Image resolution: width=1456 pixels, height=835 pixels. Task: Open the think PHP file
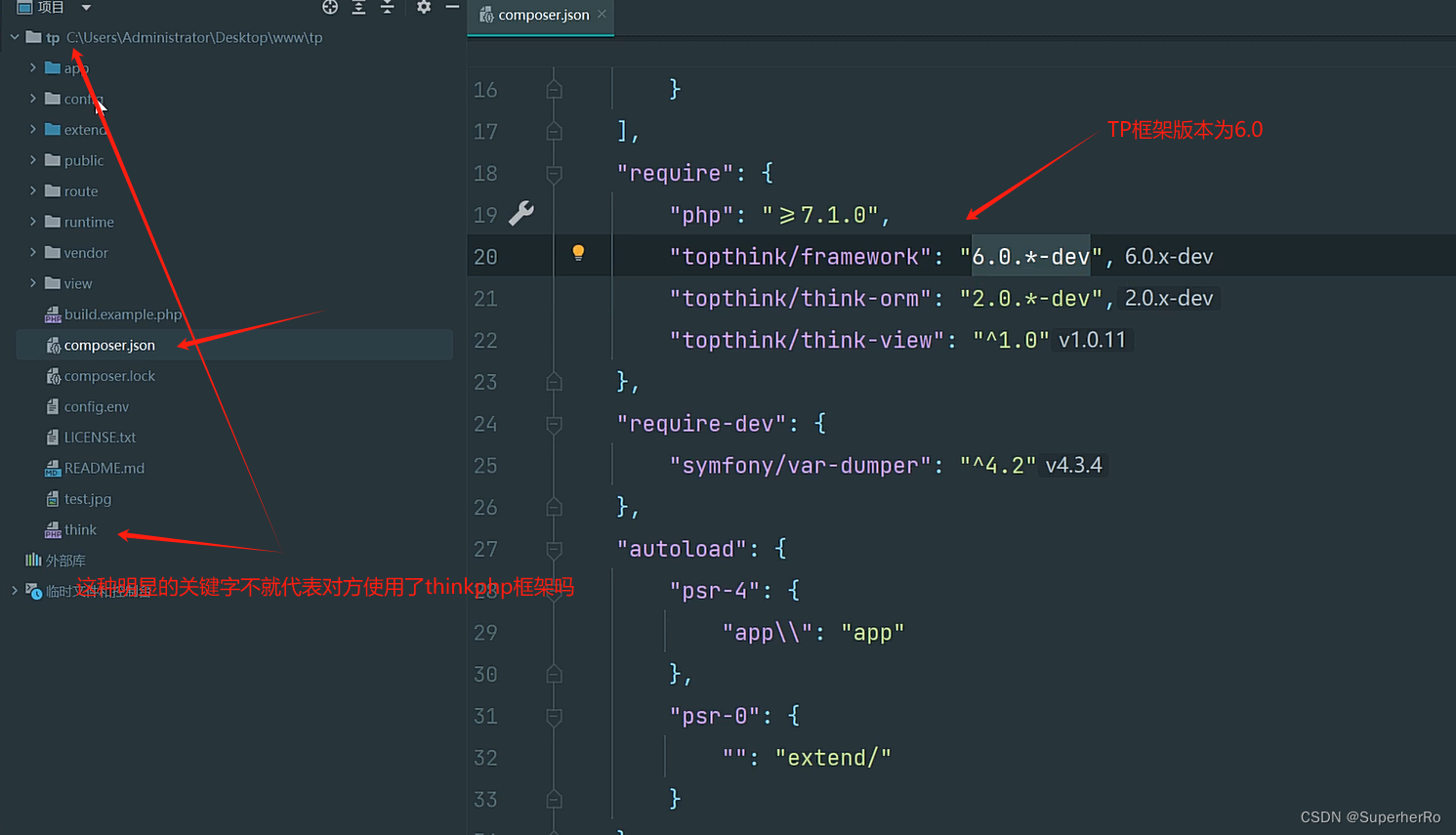pyautogui.click(x=80, y=529)
